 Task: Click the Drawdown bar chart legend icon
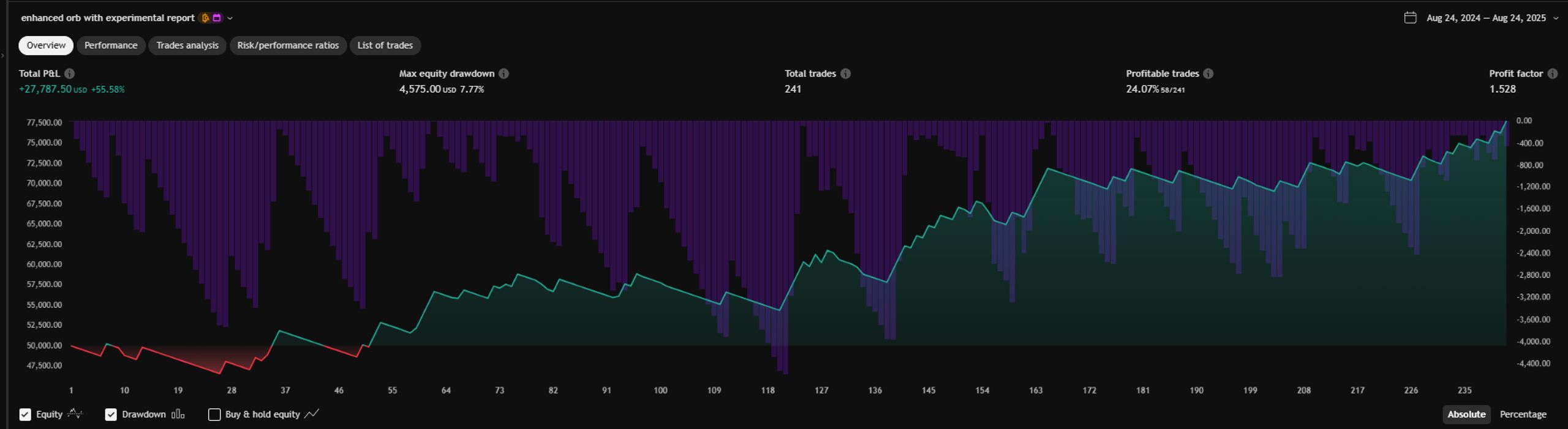pos(178,414)
